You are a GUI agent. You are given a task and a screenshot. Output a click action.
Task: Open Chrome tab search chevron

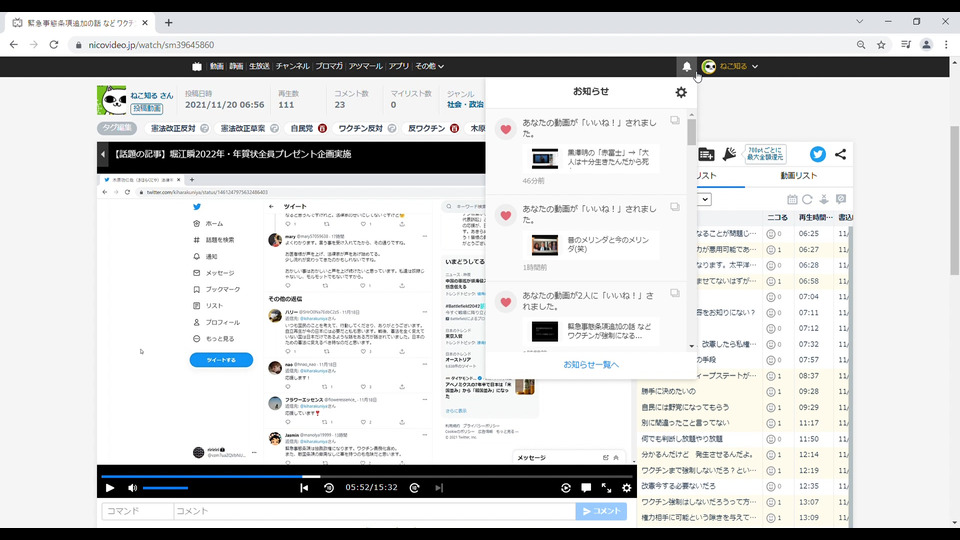(860, 21)
